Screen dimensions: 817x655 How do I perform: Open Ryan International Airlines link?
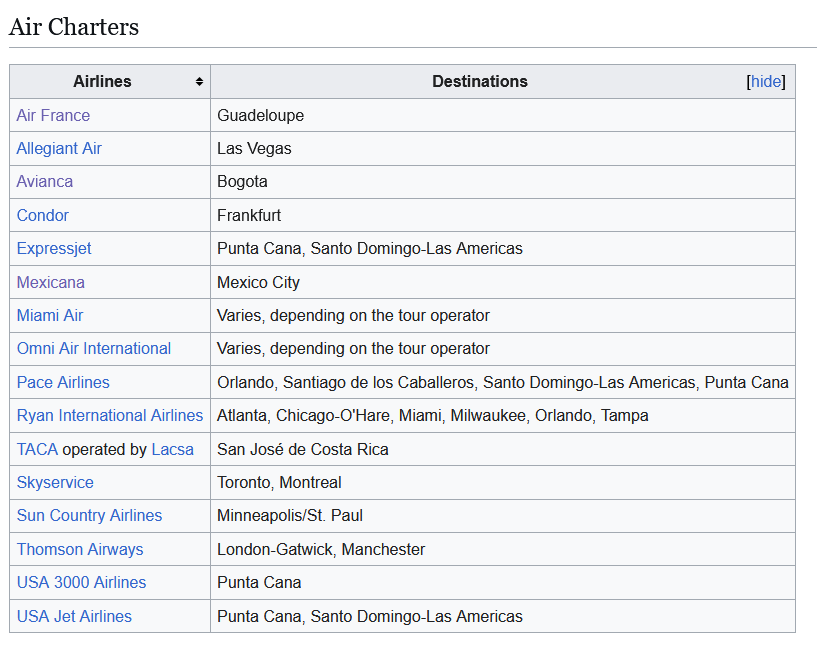[x=110, y=415]
